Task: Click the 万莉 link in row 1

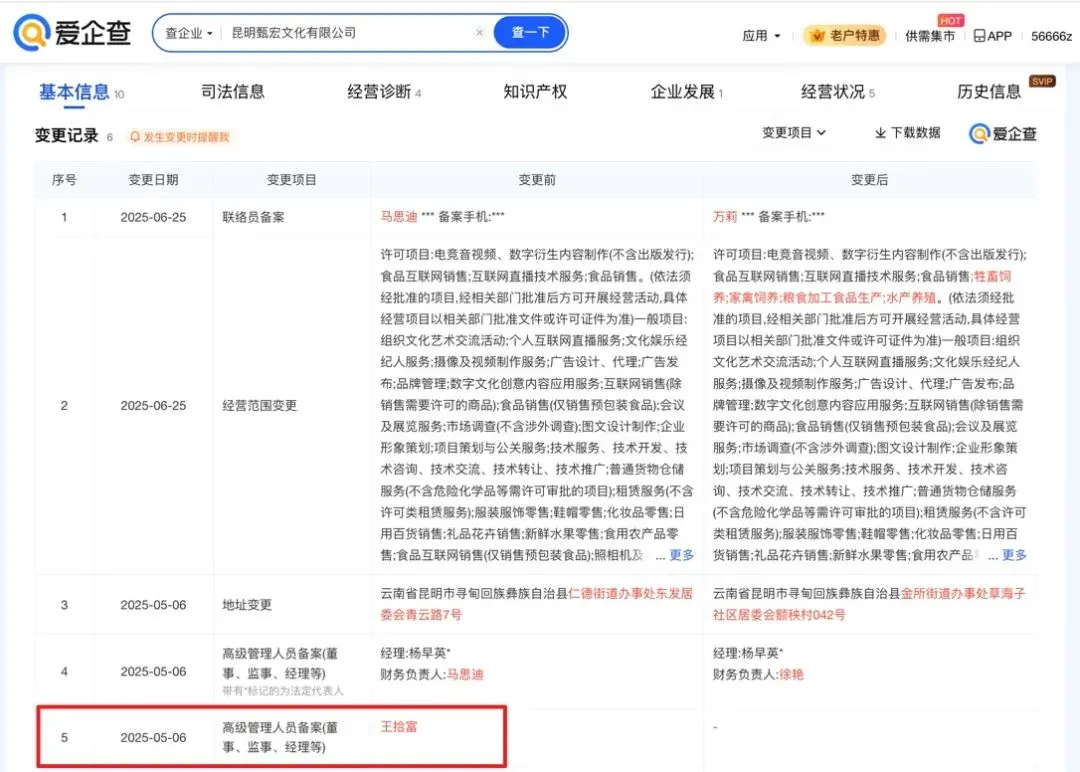Action: tap(724, 216)
